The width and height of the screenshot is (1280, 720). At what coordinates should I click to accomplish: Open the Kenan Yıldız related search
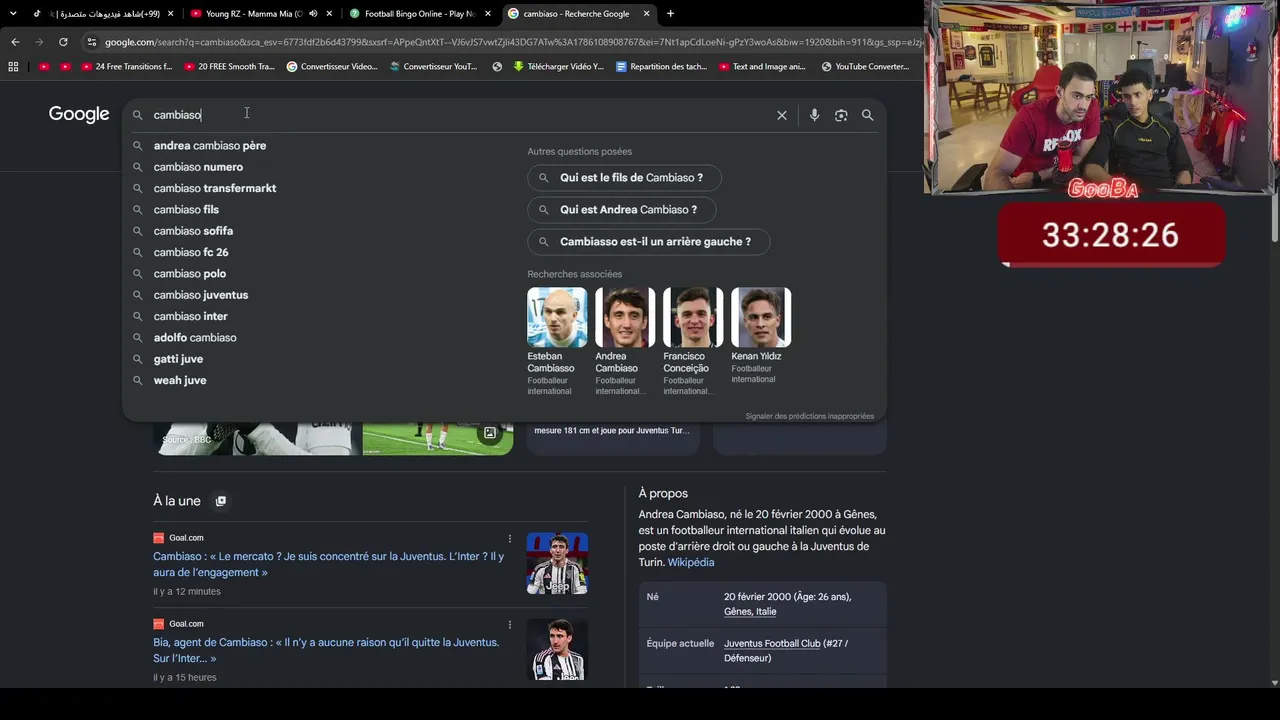(x=761, y=336)
